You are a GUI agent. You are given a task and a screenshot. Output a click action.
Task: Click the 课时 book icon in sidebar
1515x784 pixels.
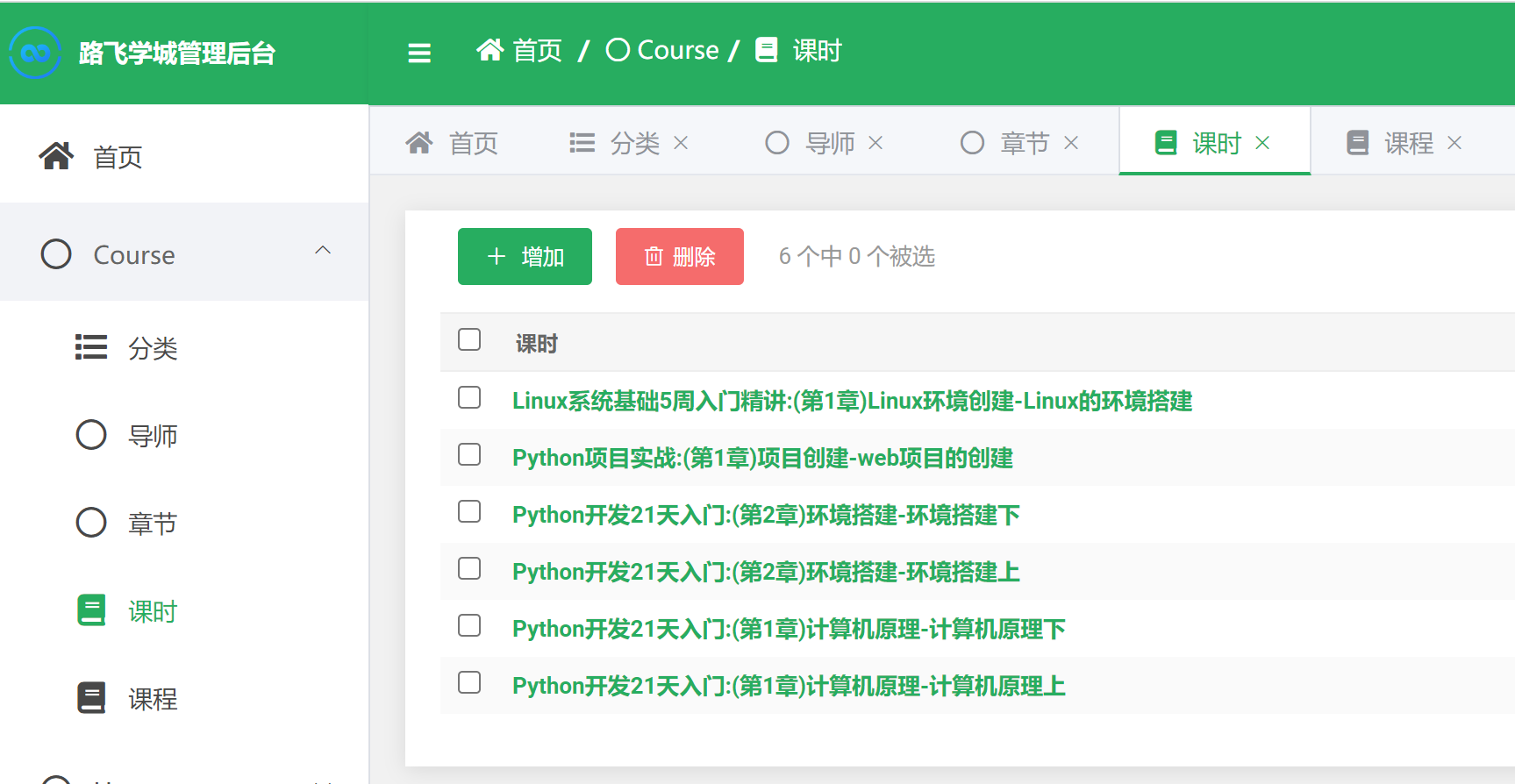91,610
